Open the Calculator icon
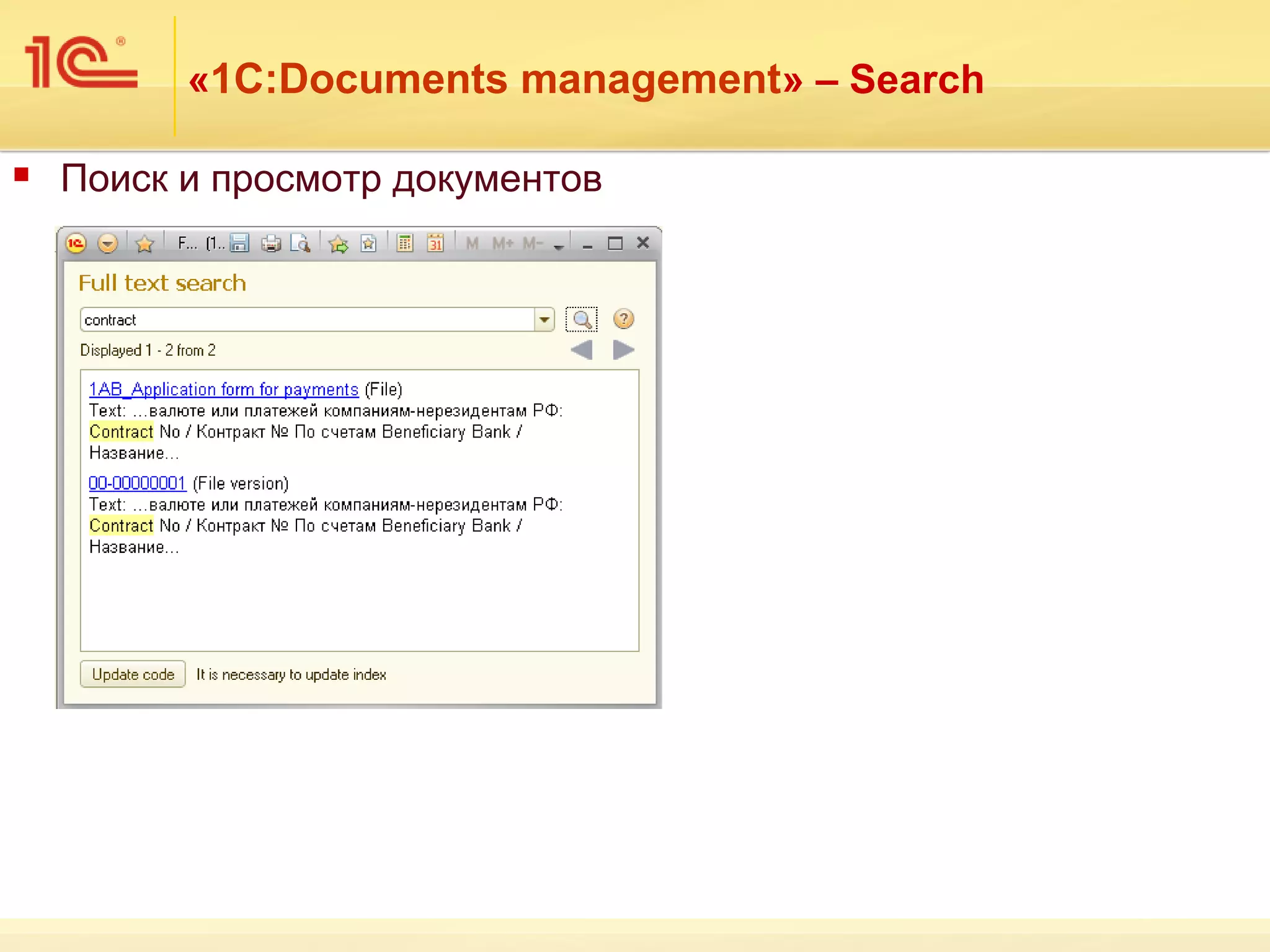This screenshot has height=952, width=1270. pos(405,244)
